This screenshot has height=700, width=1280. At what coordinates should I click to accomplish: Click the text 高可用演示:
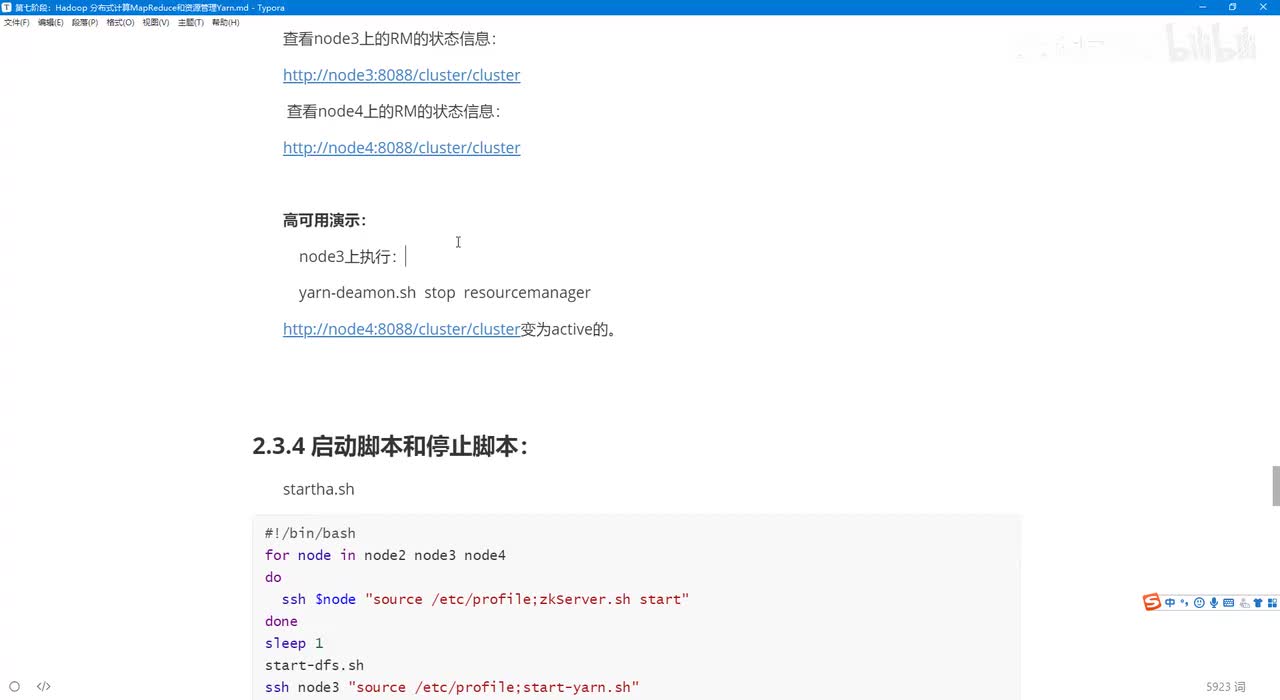[324, 220]
